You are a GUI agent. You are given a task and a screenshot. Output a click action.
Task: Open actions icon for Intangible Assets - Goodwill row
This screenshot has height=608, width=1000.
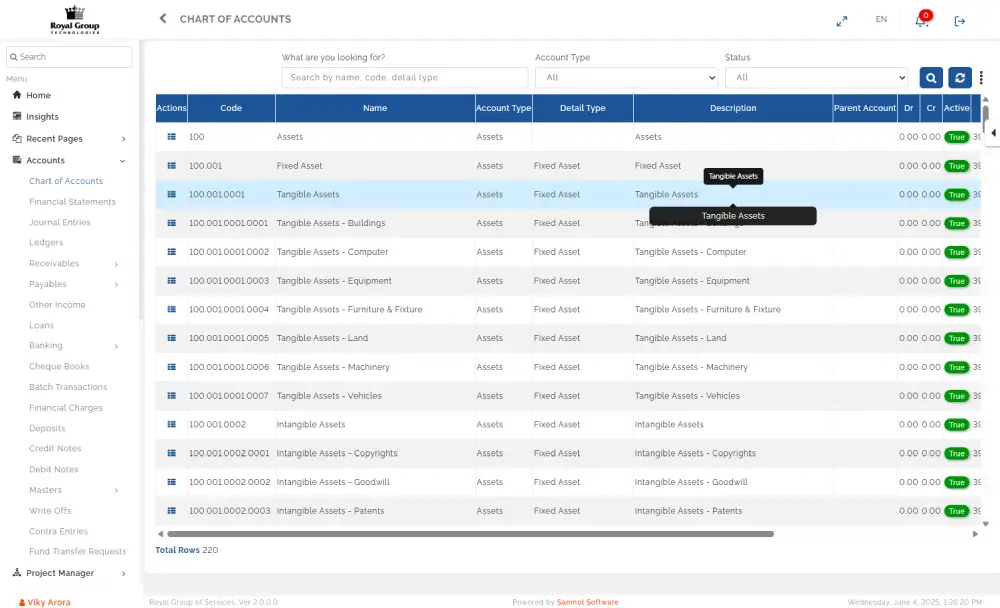(171, 482)
